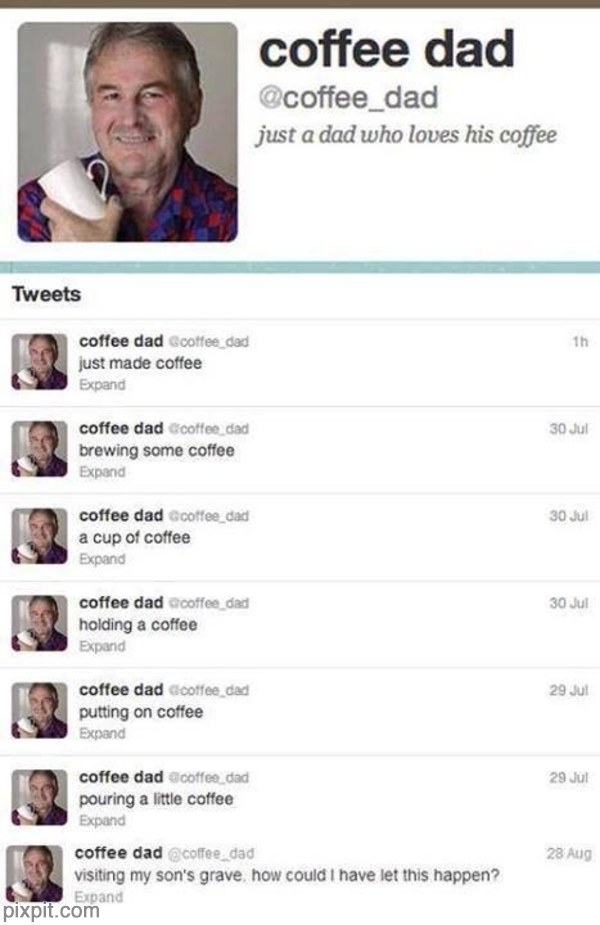Image resolution: width=600 pixels, height=925 pixels.
Task: Click the avatar beside 'just made coffee' tweet
Action: 40,362
